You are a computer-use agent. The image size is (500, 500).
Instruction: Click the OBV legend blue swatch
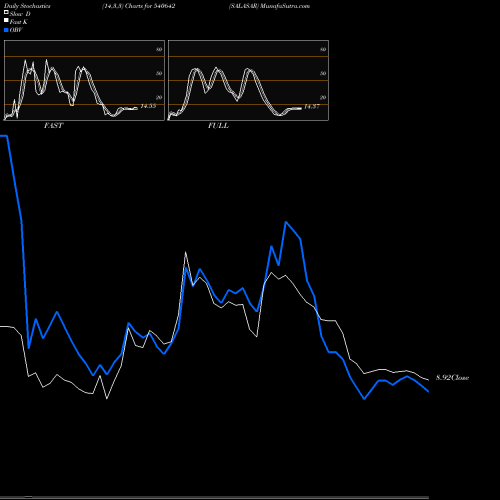click(6, 30)
